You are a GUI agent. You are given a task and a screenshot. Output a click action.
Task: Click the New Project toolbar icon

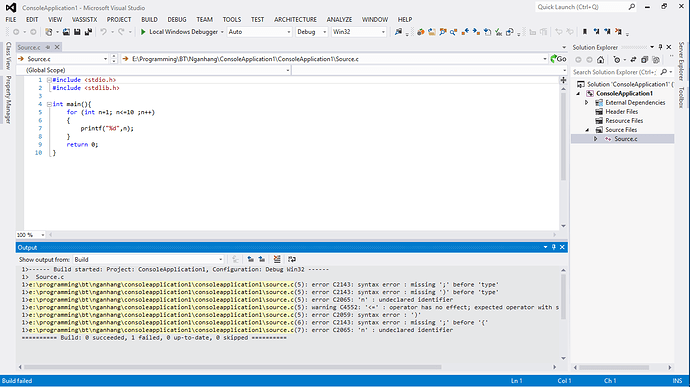click(x=48, y=32)
